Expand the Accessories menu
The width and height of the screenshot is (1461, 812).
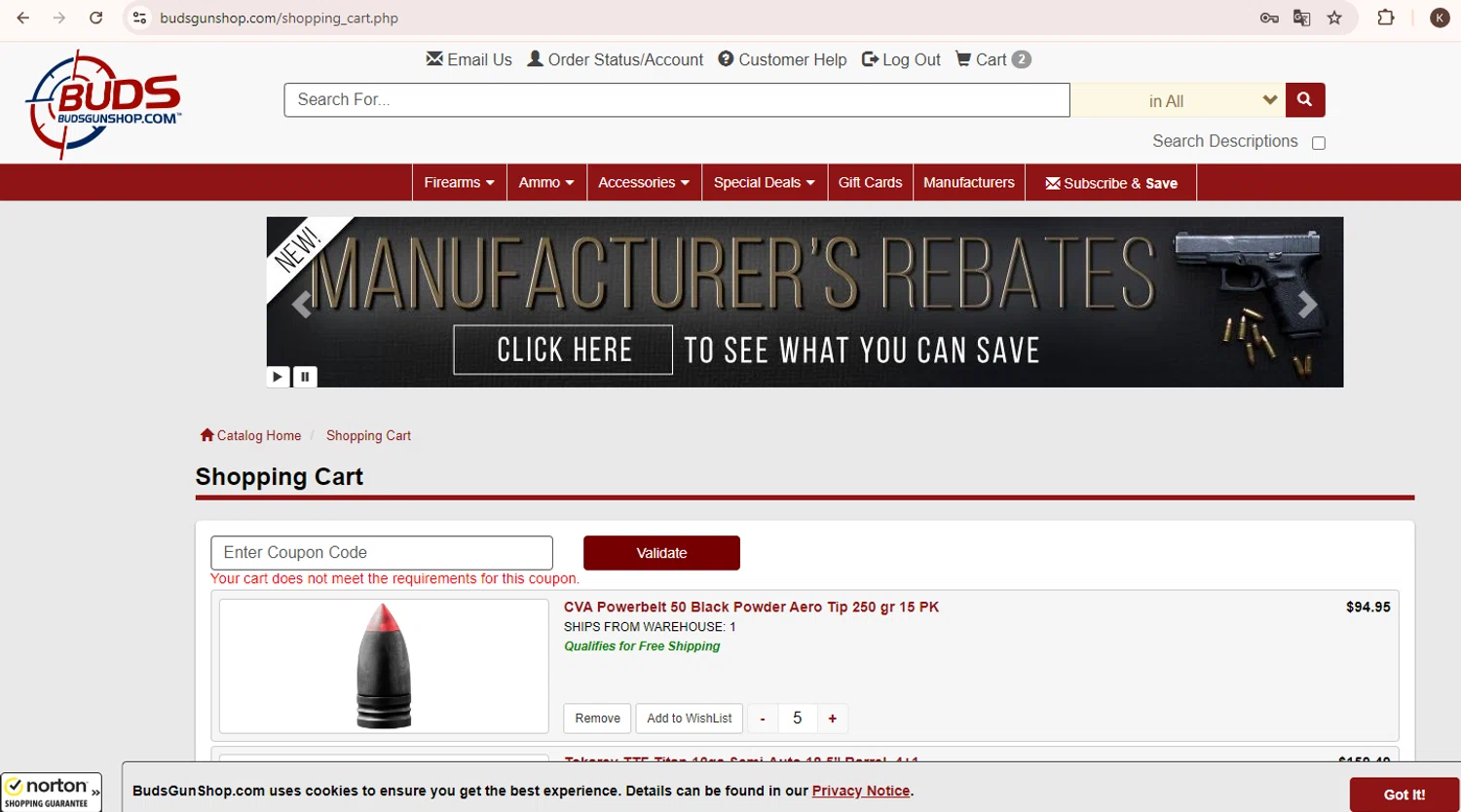pyautogui.click(x=644, y=182)
